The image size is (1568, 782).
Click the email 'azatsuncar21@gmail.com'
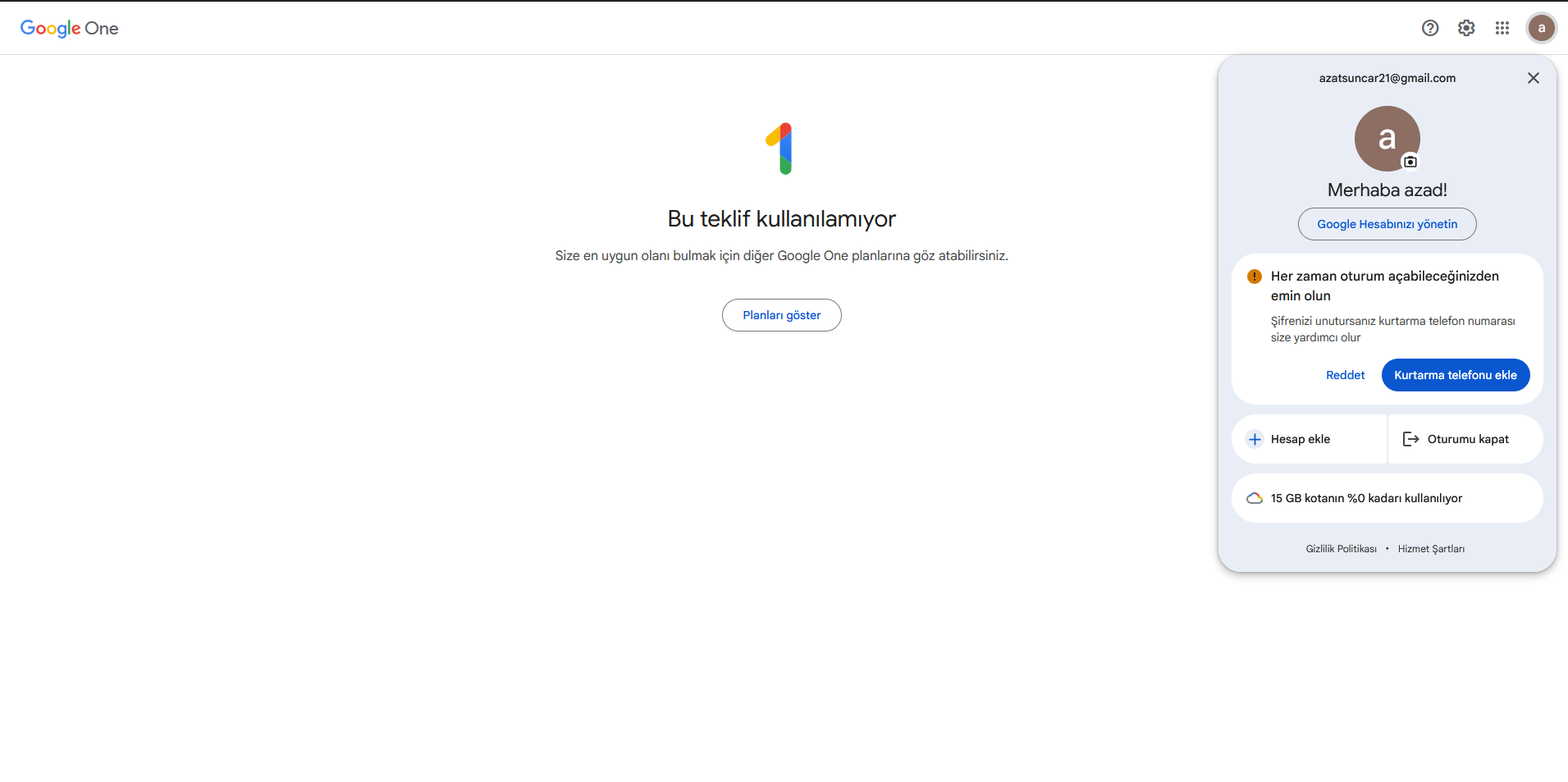pos(1387,78)
